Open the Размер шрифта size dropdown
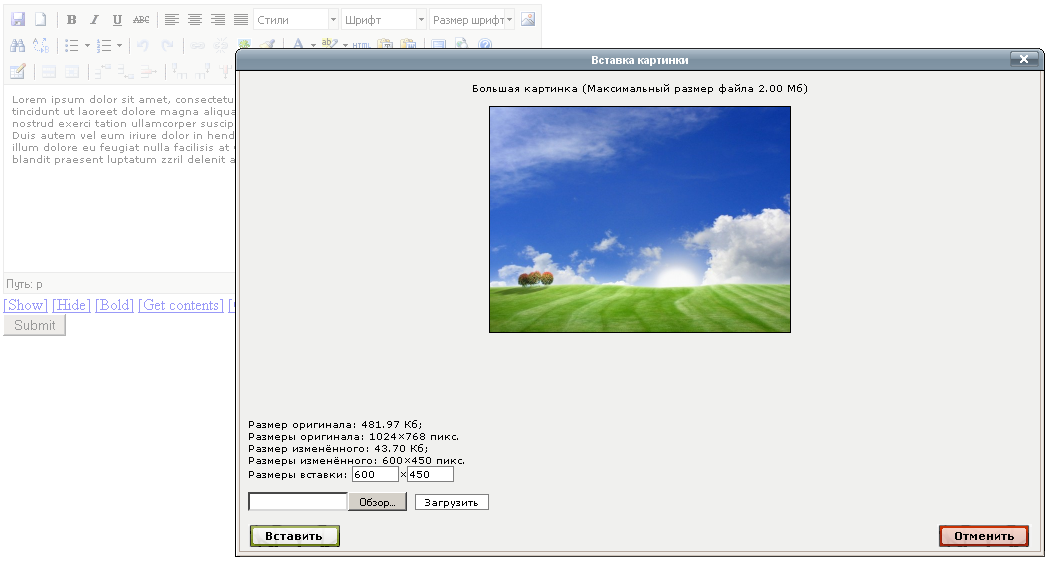Screen dimensions: 1051x562 pos(472,19)
